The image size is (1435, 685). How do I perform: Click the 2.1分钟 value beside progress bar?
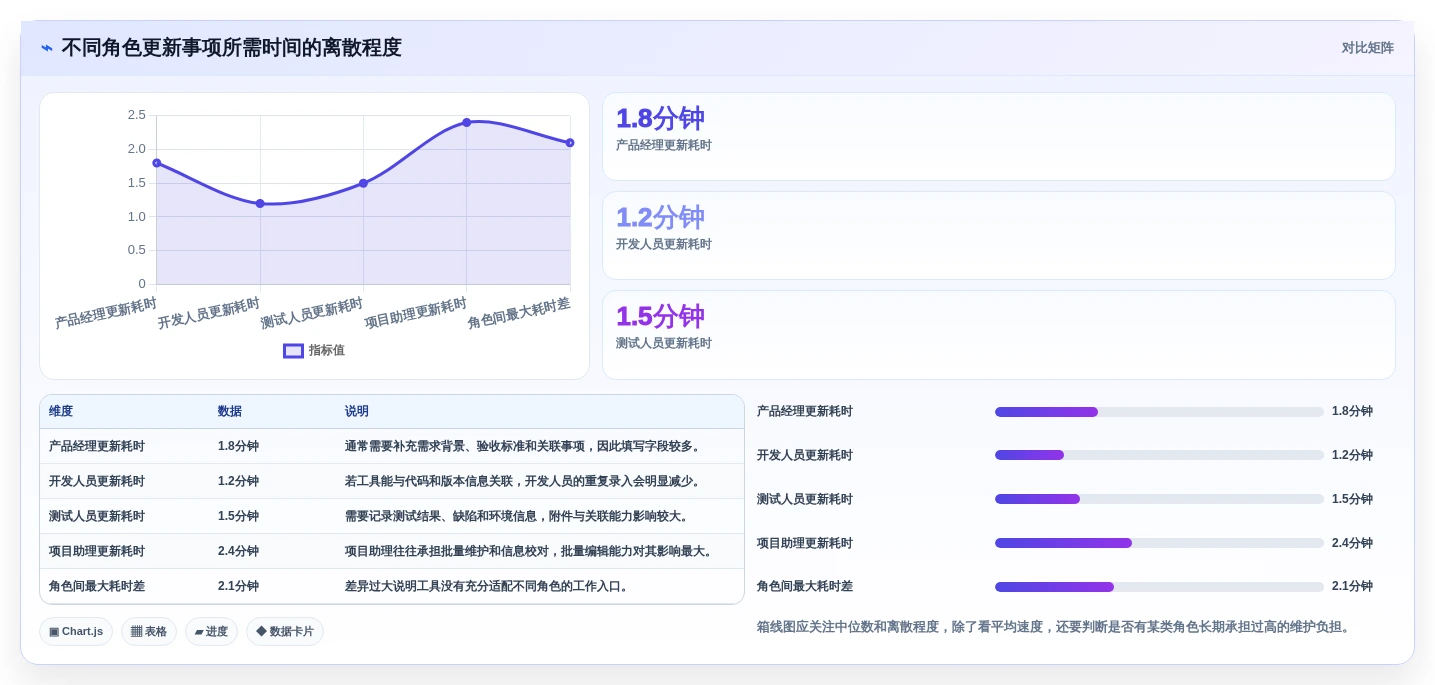click(1352, 587)
